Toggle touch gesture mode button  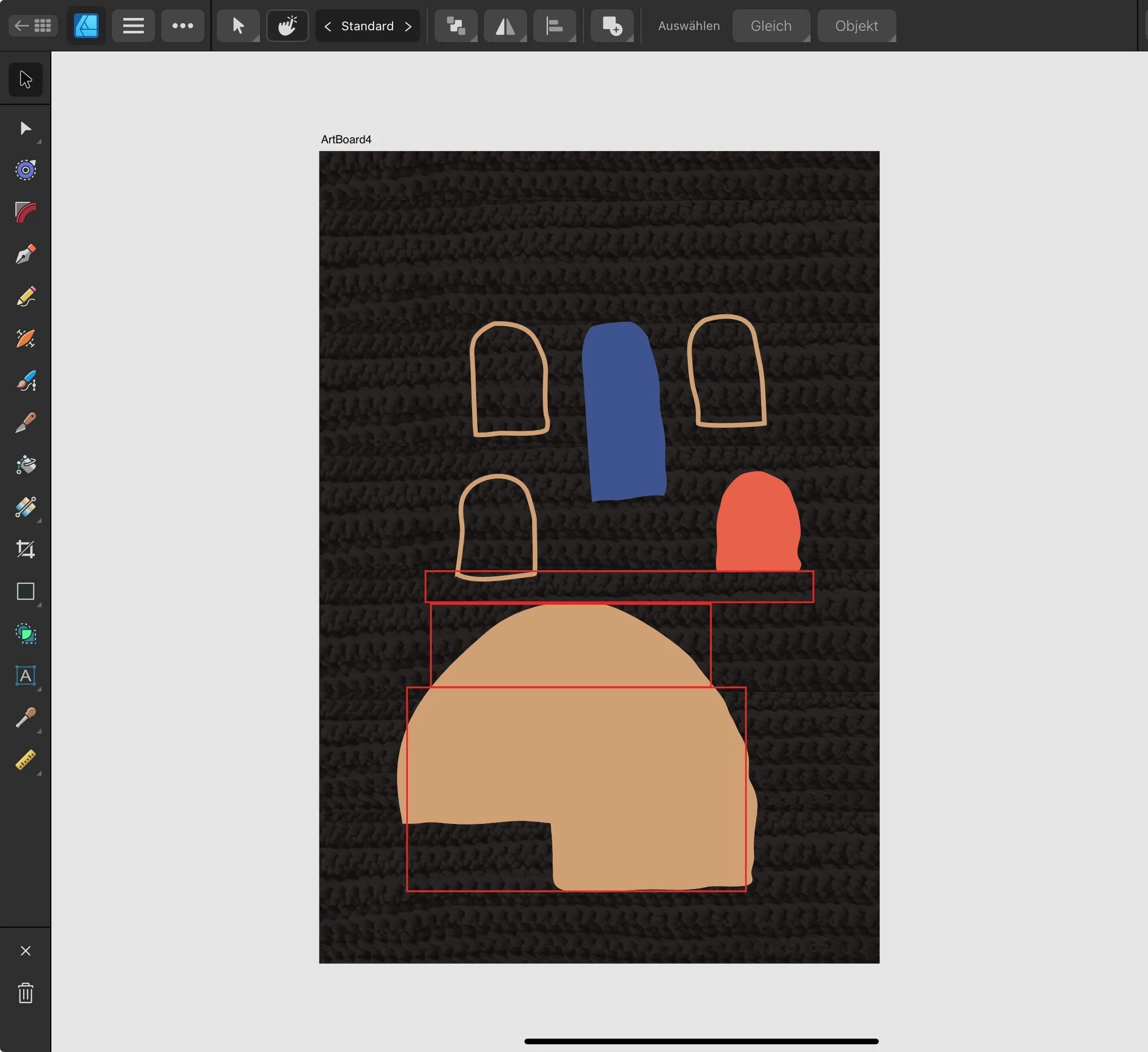tap(288, 26)
